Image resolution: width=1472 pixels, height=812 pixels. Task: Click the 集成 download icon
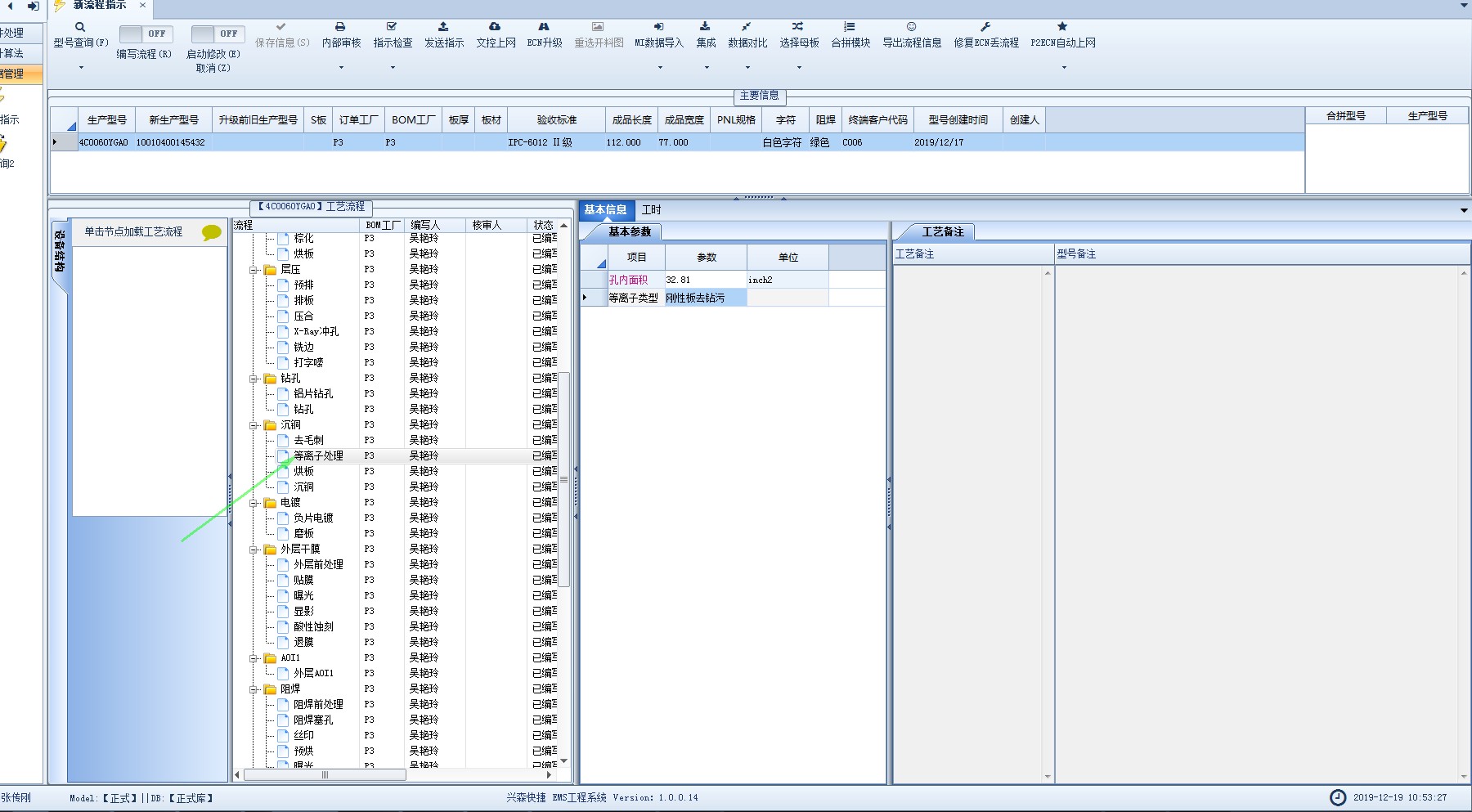tap(705, 27)
